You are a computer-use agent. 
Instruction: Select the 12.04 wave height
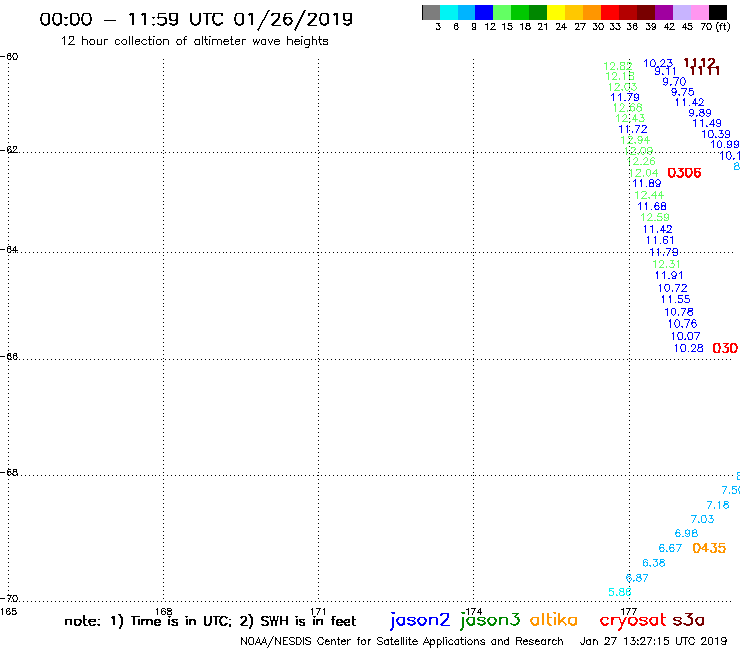click(x=644, y=173)
